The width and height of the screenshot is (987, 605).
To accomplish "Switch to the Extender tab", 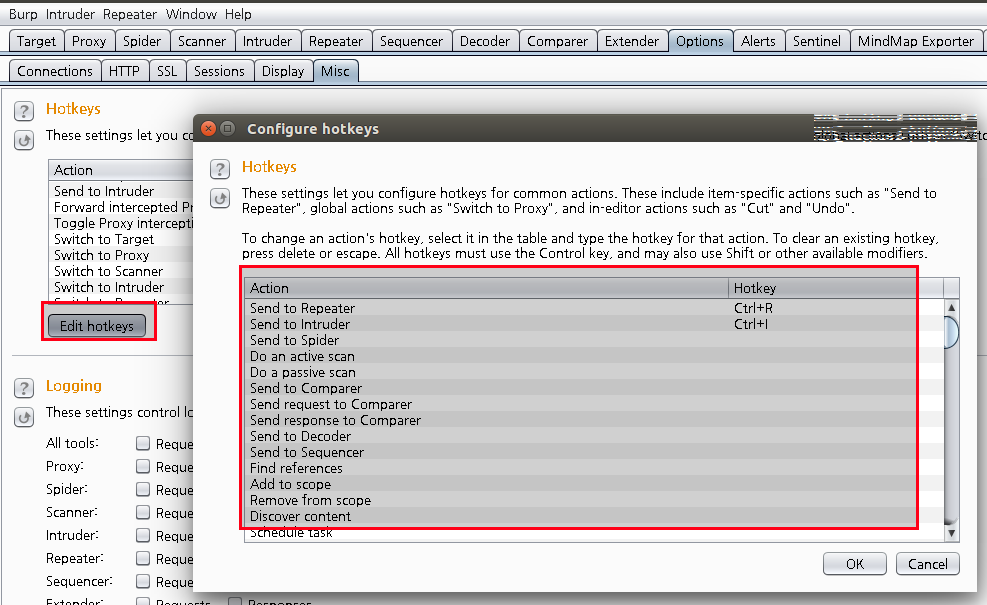I will click(631, 41).
